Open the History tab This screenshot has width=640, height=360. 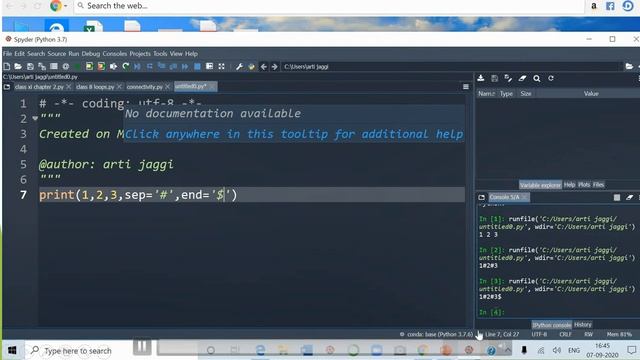point(582,324)
